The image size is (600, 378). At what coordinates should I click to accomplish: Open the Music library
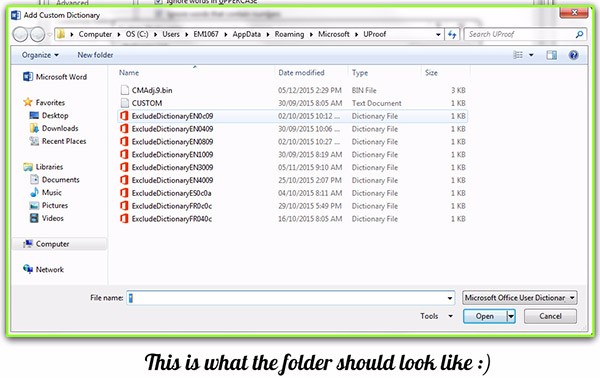(46, 192)
